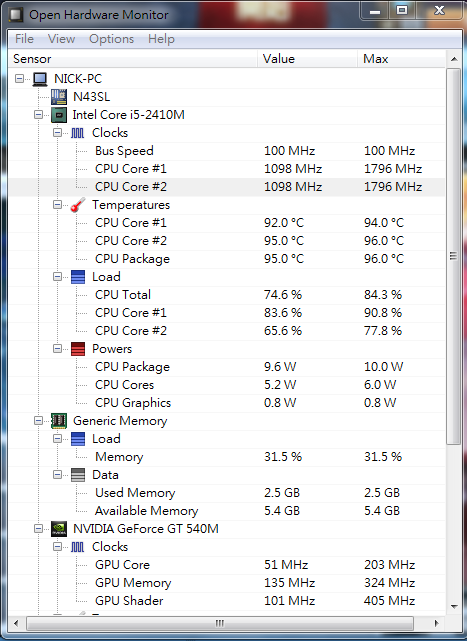
Task: Select the NVIDIA GeForce GT 540M logo icon
Action: pyautogui.click(x=59, y=529)
